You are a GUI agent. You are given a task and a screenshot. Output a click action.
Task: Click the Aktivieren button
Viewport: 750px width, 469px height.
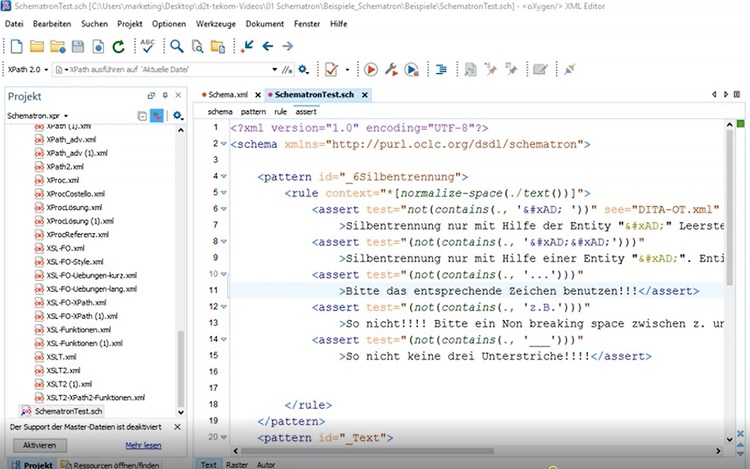pos(39,445)
